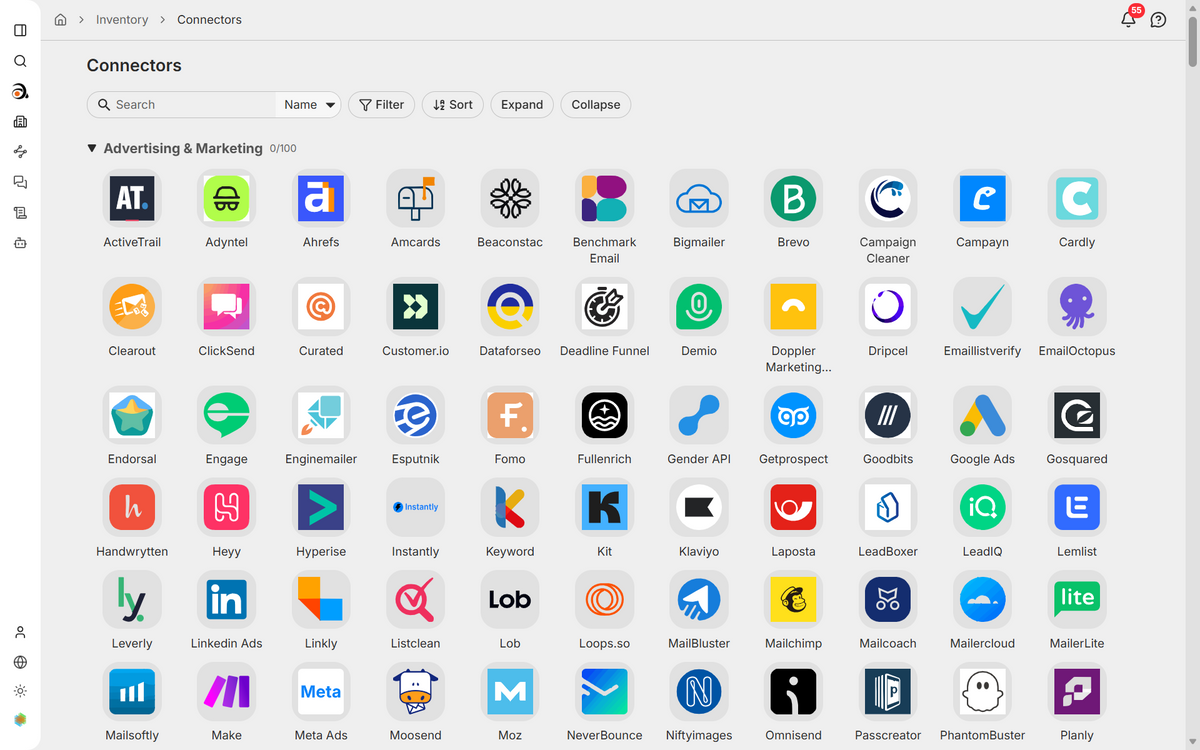Click the home breadcrumb icon
This screenshot has width=1200, height=750.
[60, 20]
